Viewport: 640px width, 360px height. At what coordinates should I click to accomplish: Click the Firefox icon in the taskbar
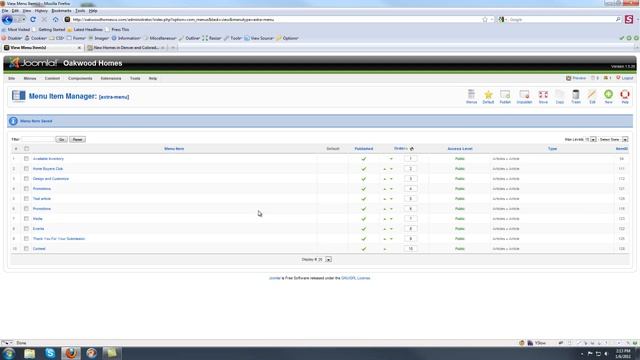tap(71, 353)
